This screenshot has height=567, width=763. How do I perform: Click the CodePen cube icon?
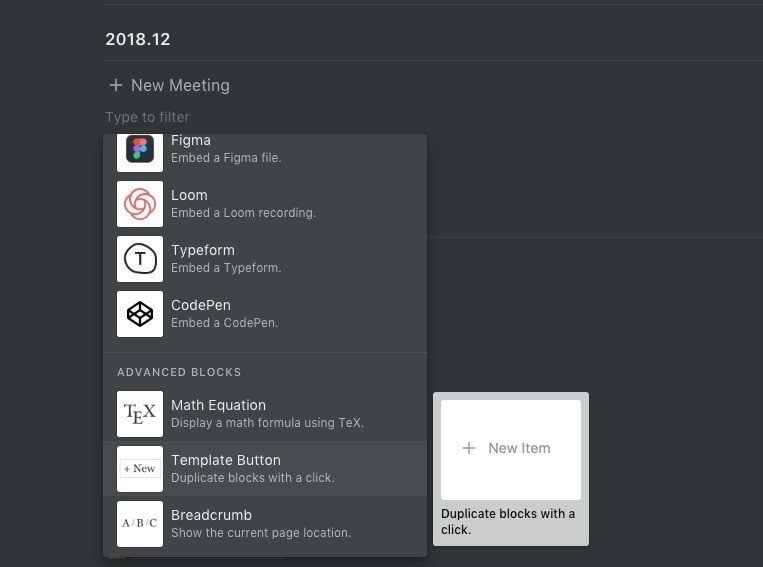(140, 314)
